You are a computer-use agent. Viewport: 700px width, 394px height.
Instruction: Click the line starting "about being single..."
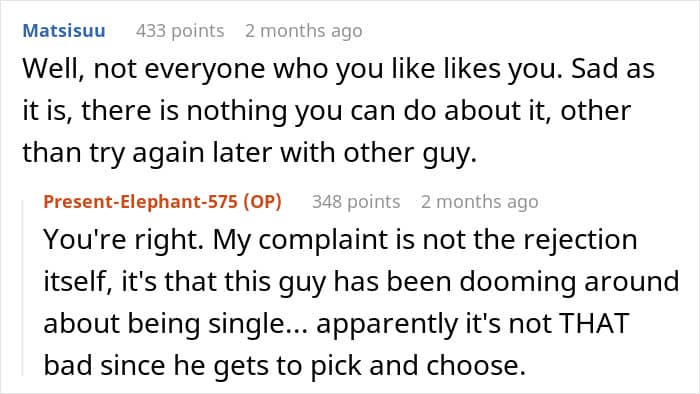click(336, 323)
